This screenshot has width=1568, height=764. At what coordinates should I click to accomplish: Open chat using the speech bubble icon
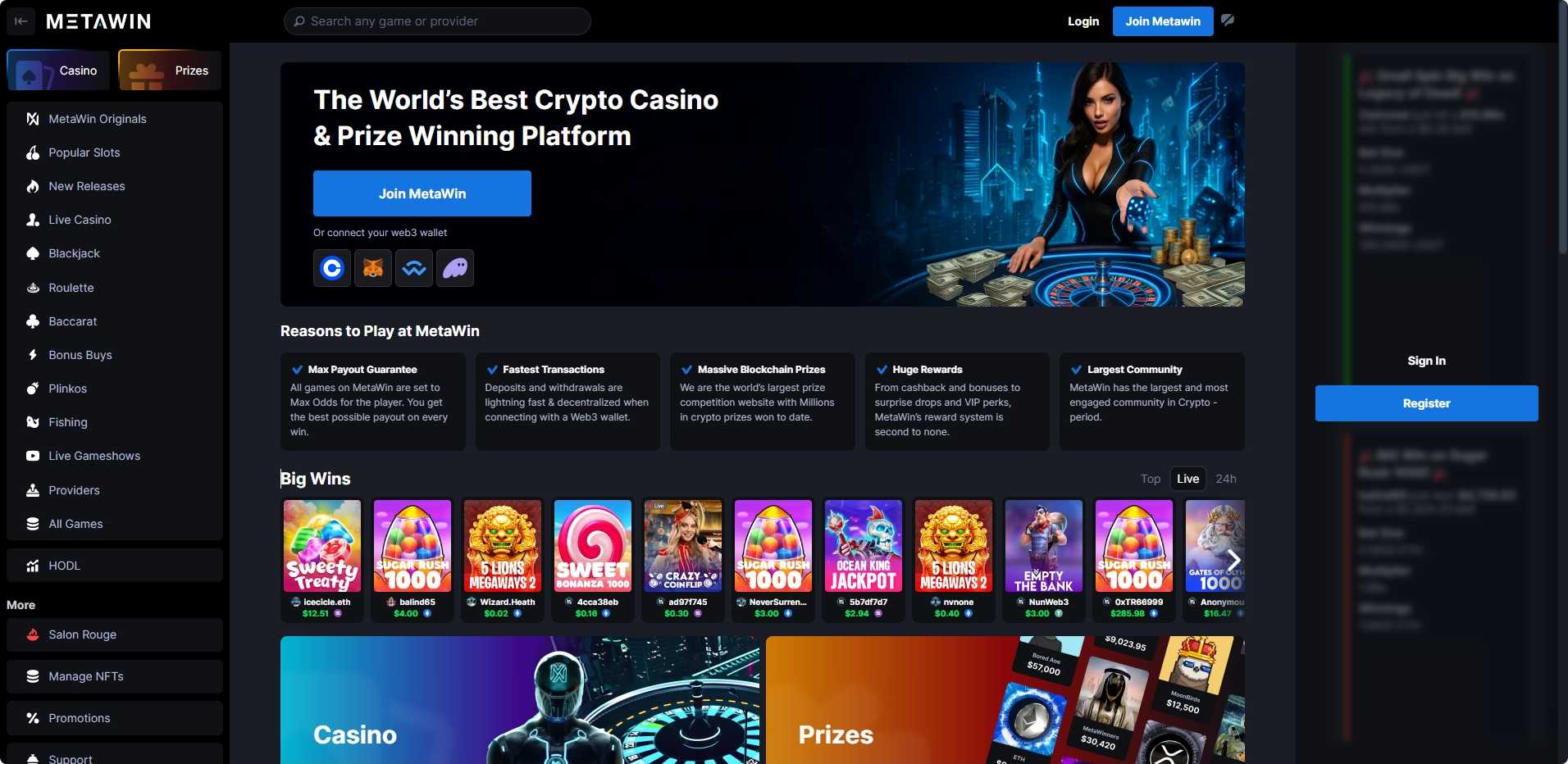tap(1228, 20)
